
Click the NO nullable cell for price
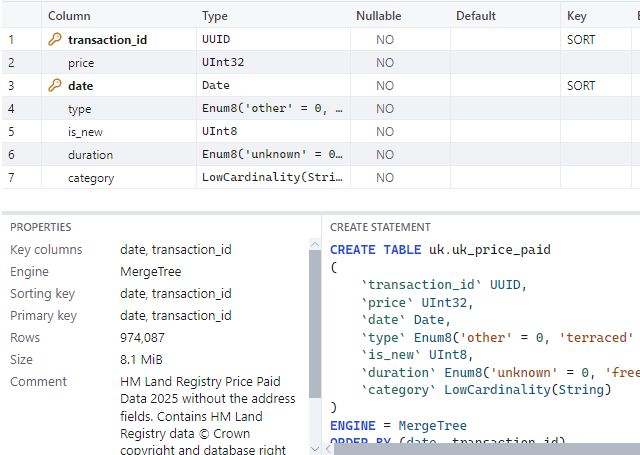point(385,62)
